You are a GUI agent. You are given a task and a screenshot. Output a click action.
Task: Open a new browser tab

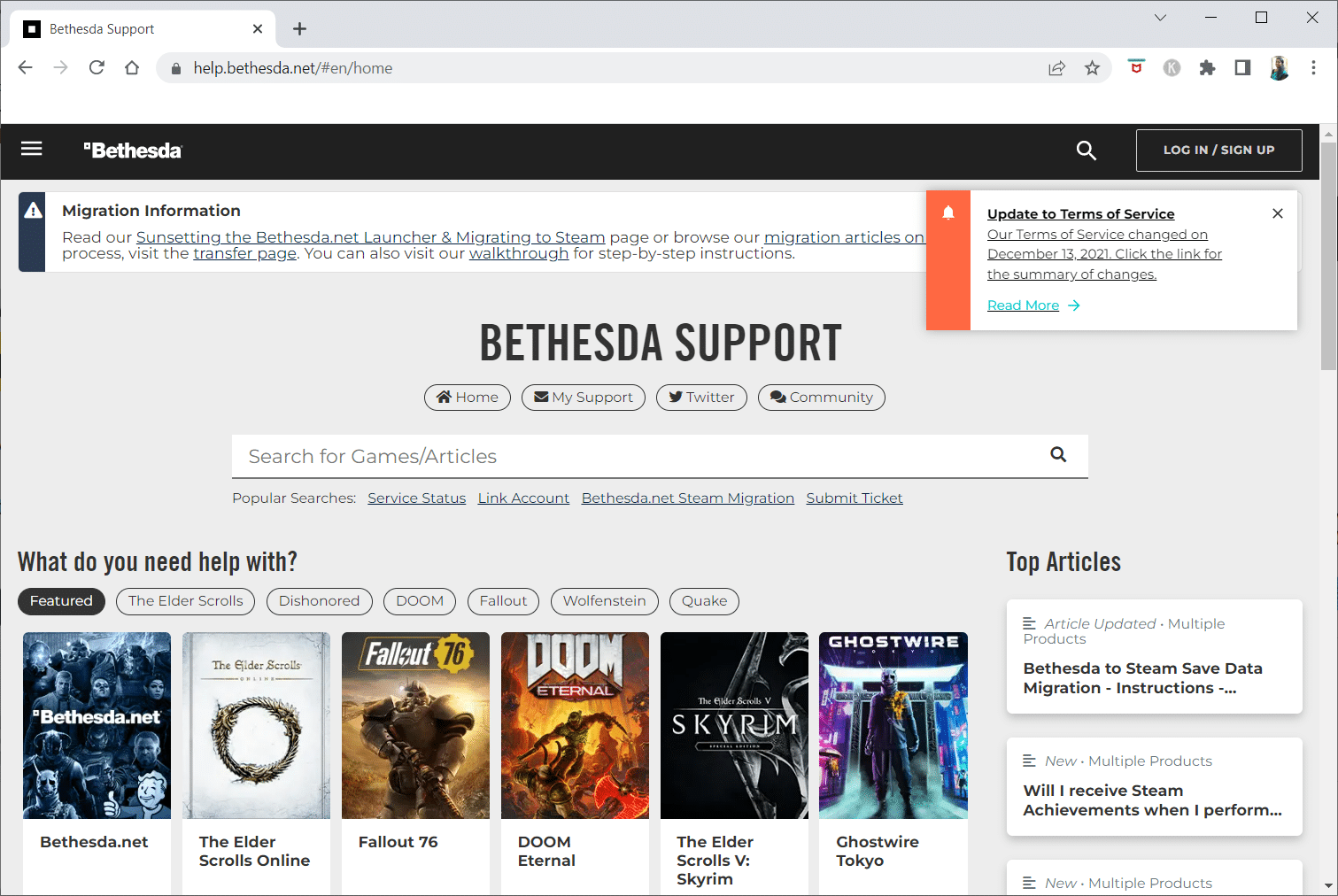(299, 29)
